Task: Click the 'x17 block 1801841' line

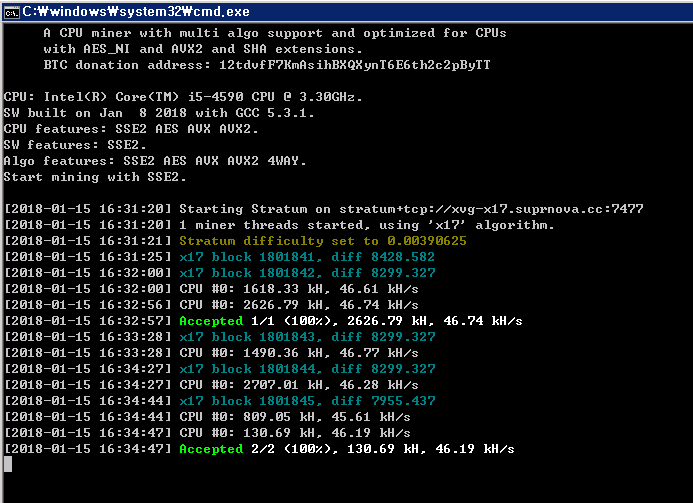Action: coord(219,257)
